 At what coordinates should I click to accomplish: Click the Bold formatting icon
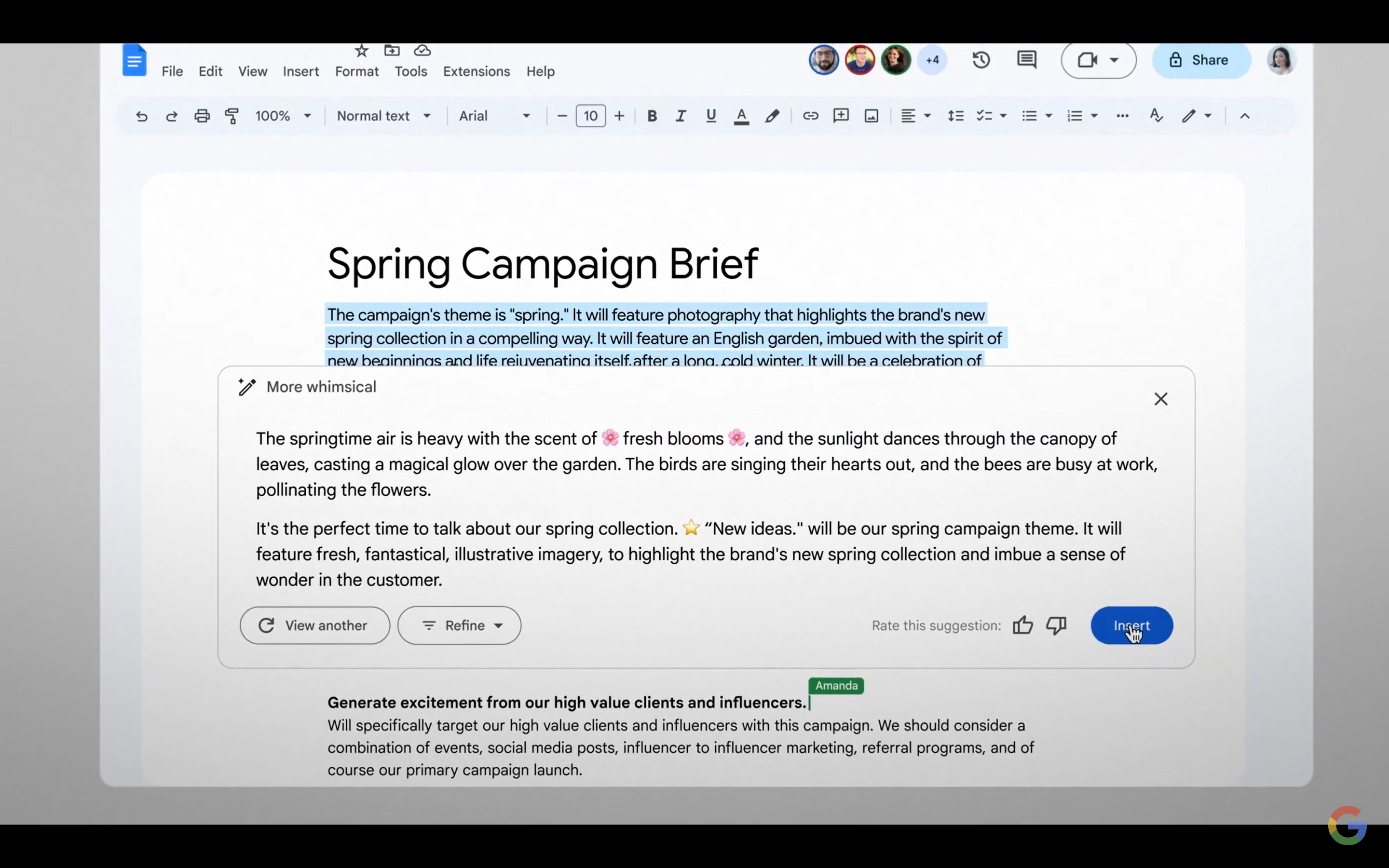pyautogui.click(x=651, y=115)
